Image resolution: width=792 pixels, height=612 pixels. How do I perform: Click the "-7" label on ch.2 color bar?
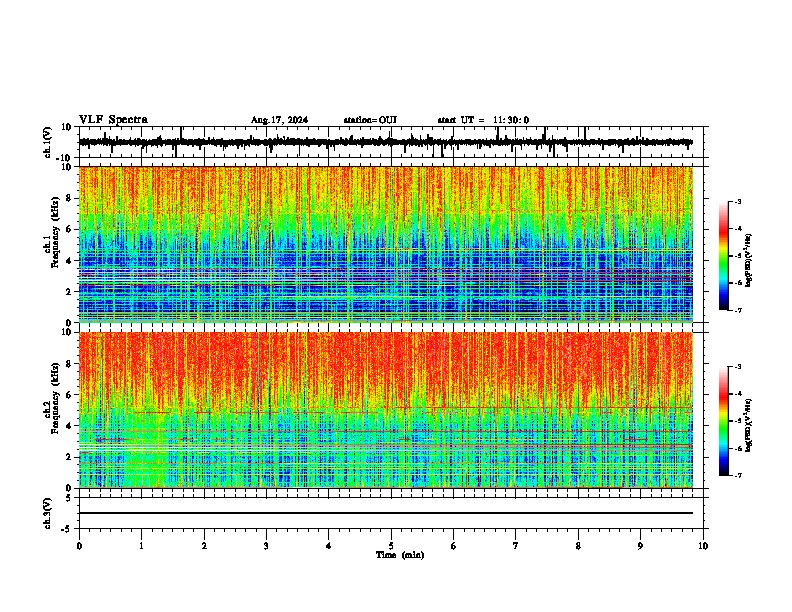(738, 476)
